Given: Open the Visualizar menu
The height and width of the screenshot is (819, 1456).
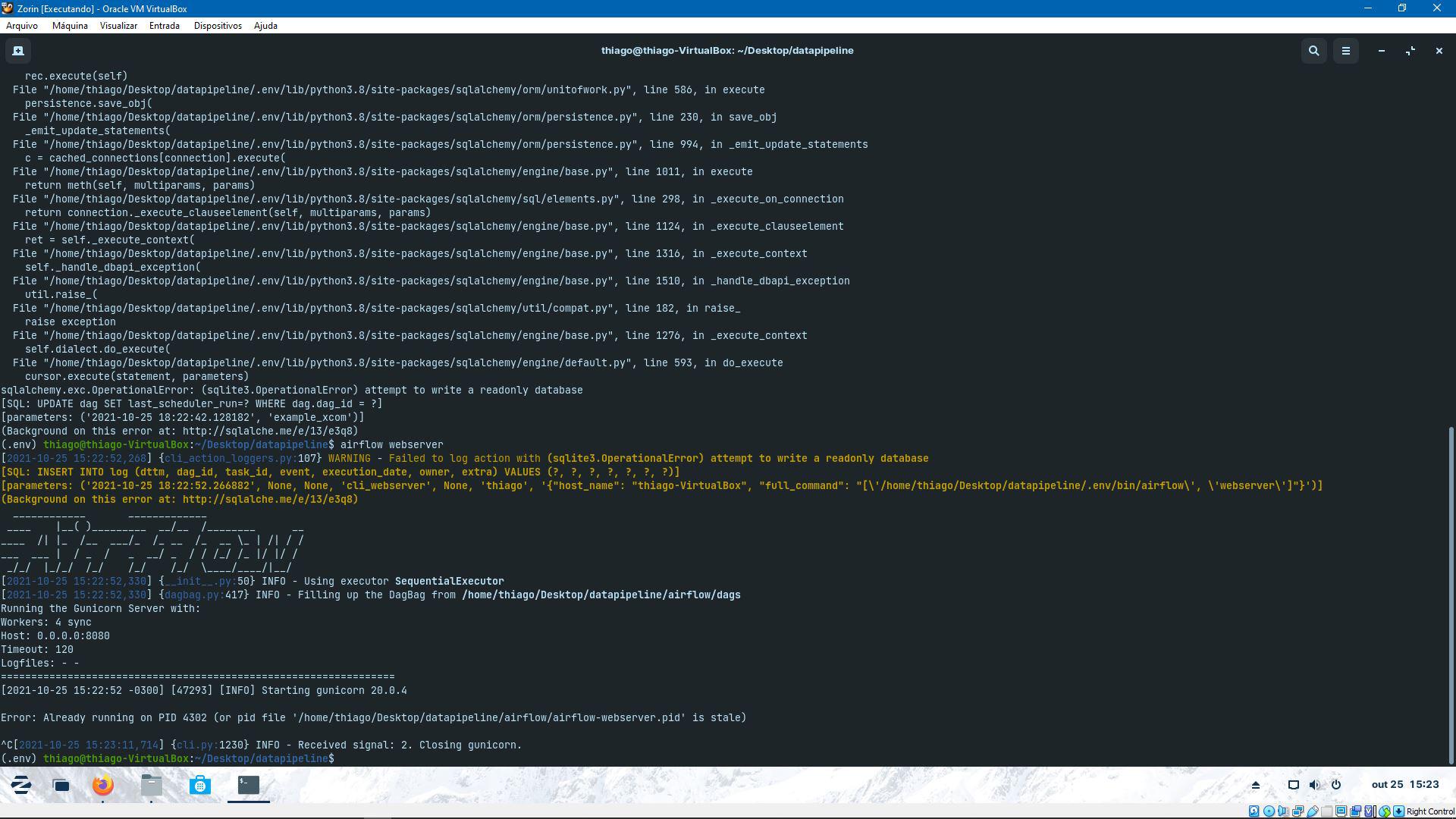Looking at the screenshot, I should [x=118, y=26].
